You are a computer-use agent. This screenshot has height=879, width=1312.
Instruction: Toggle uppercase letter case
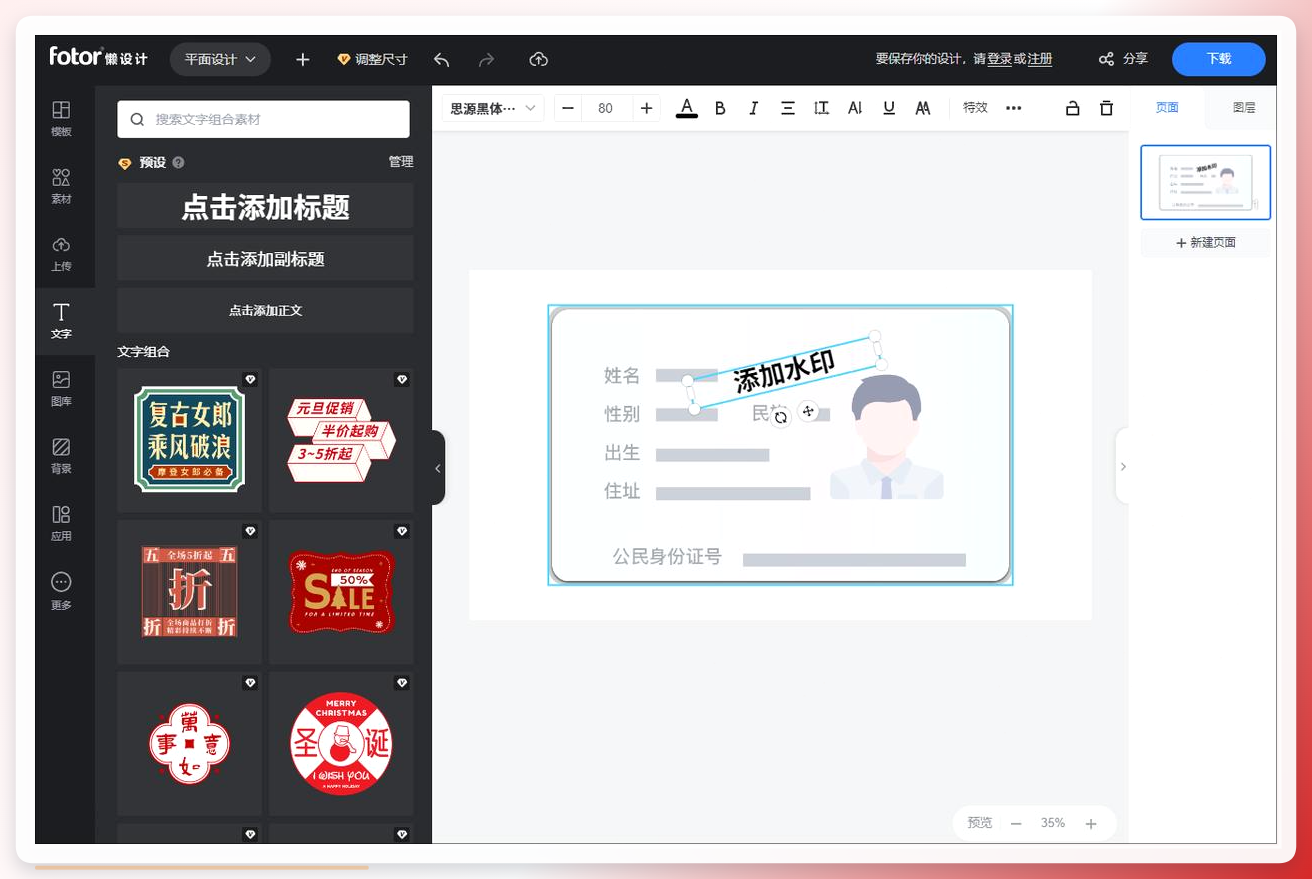pos(923,108)
